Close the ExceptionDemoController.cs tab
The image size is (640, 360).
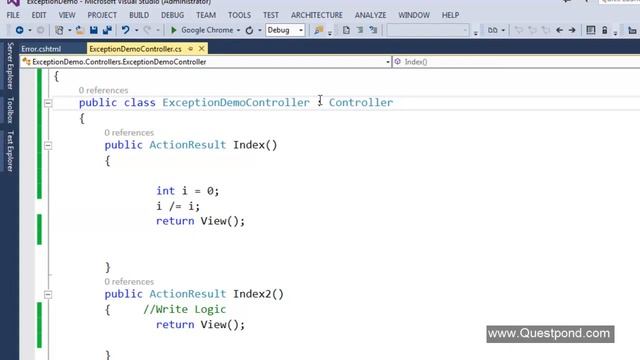(x=202, y=49)
